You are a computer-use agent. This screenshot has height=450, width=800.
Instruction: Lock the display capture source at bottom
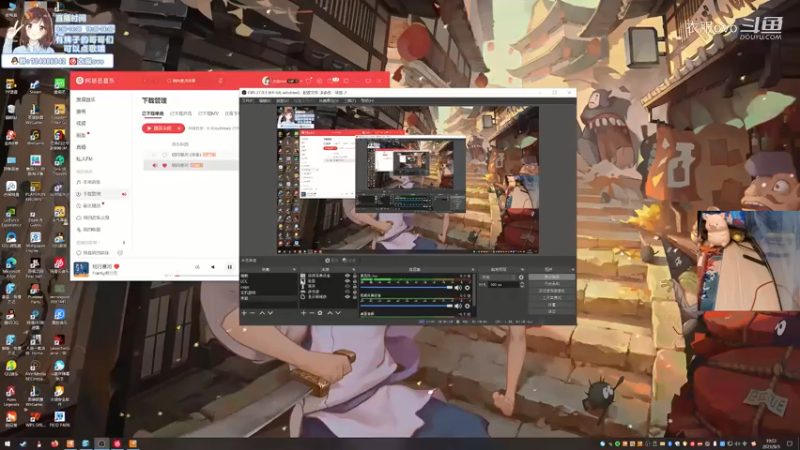(355, 296)
